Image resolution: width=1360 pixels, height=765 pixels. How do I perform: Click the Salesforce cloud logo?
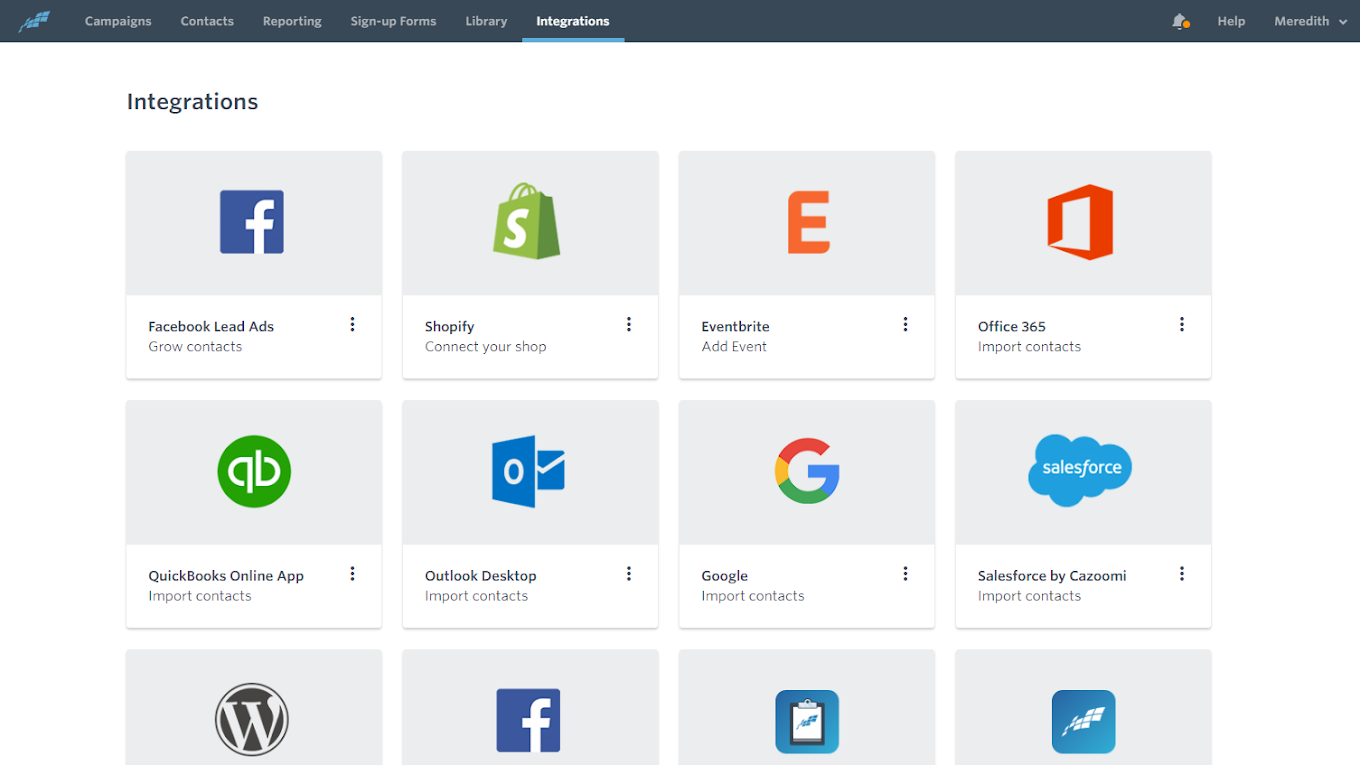coord(1080,469)
